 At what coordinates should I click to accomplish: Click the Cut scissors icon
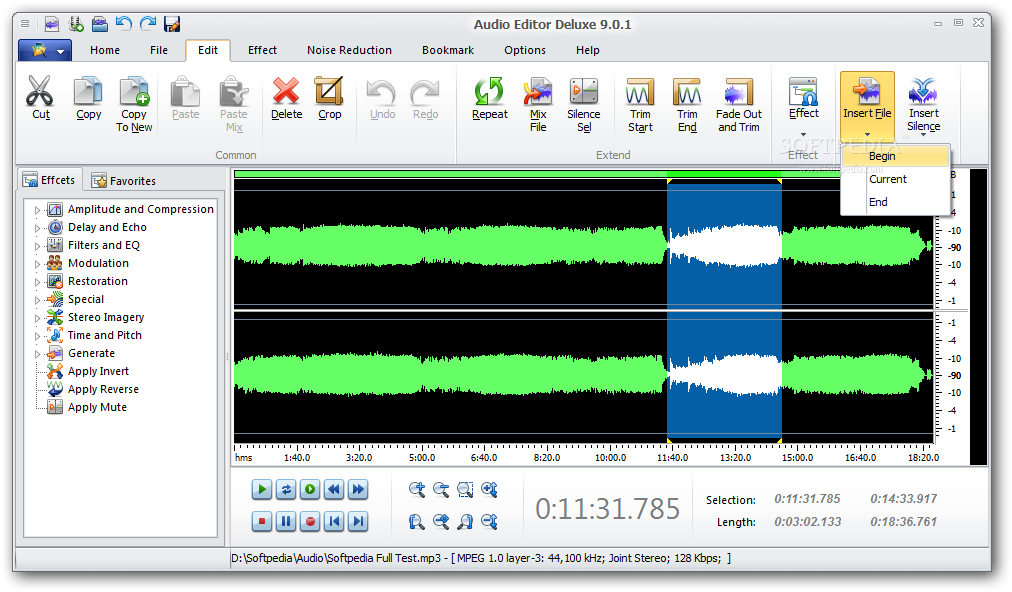coord(40,90)
